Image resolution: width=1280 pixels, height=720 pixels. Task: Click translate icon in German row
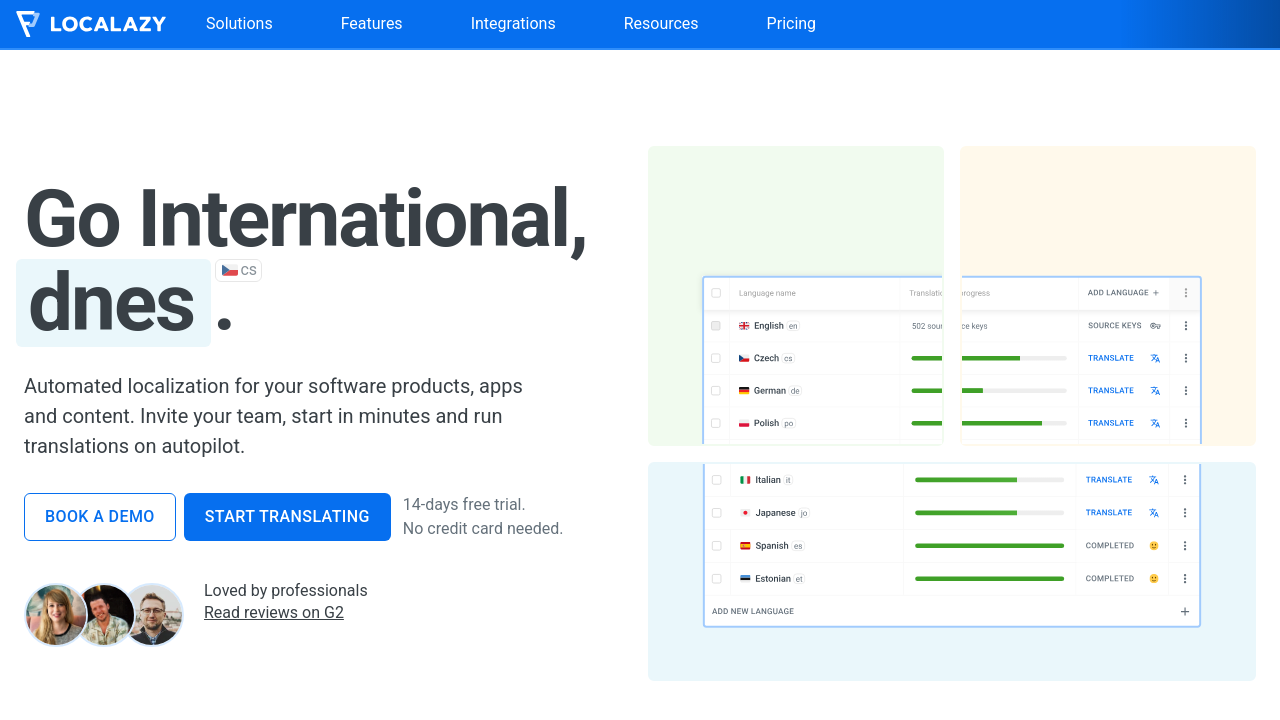click(1155, 391)
